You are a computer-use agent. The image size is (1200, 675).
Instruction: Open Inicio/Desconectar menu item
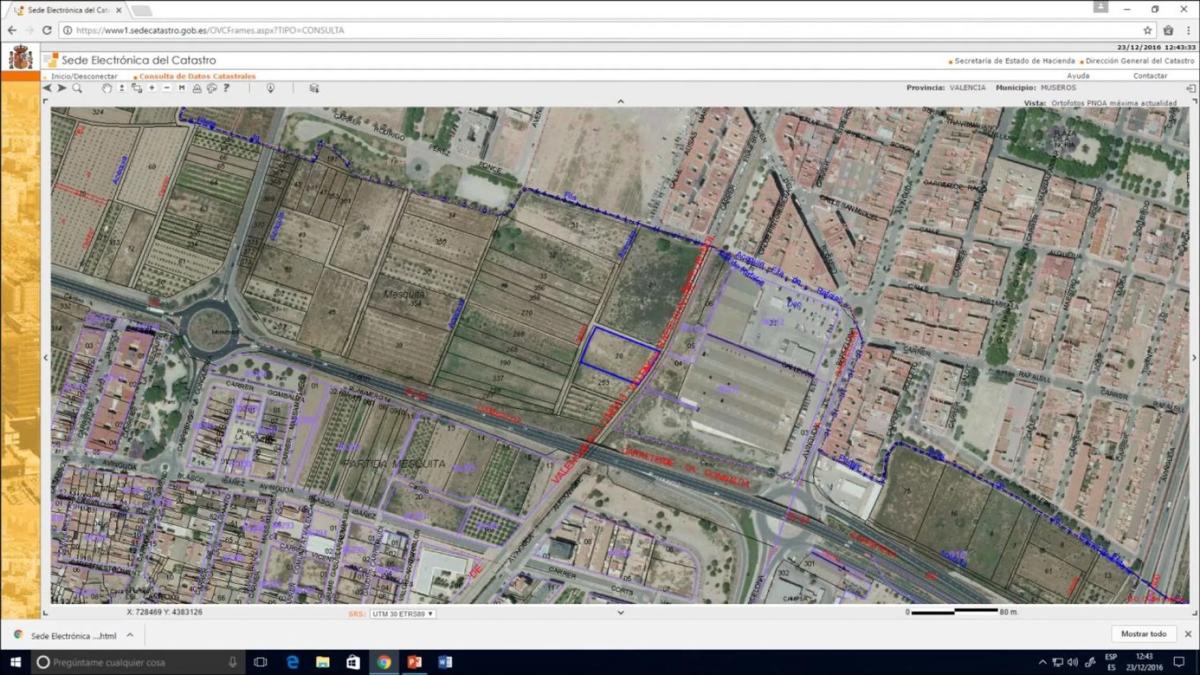pyautogui.click(x=84, y=76)
